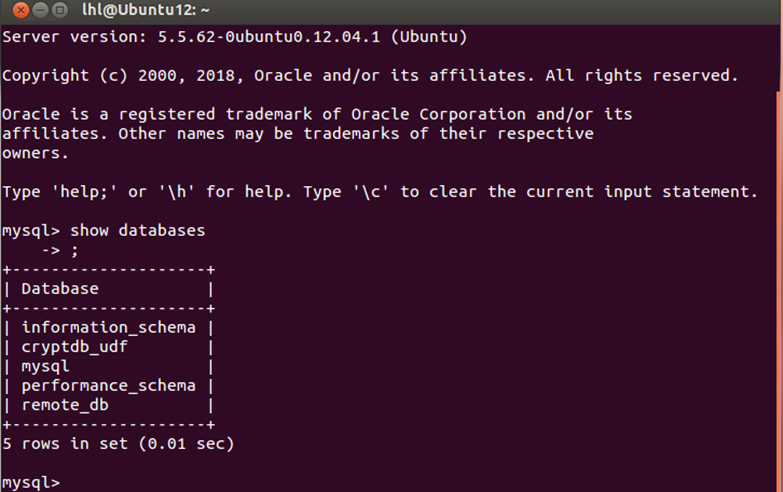The height and width of the screenshot is (492, 783).
Task: Maximize the terminal window
Action: (x=62, y=11)
